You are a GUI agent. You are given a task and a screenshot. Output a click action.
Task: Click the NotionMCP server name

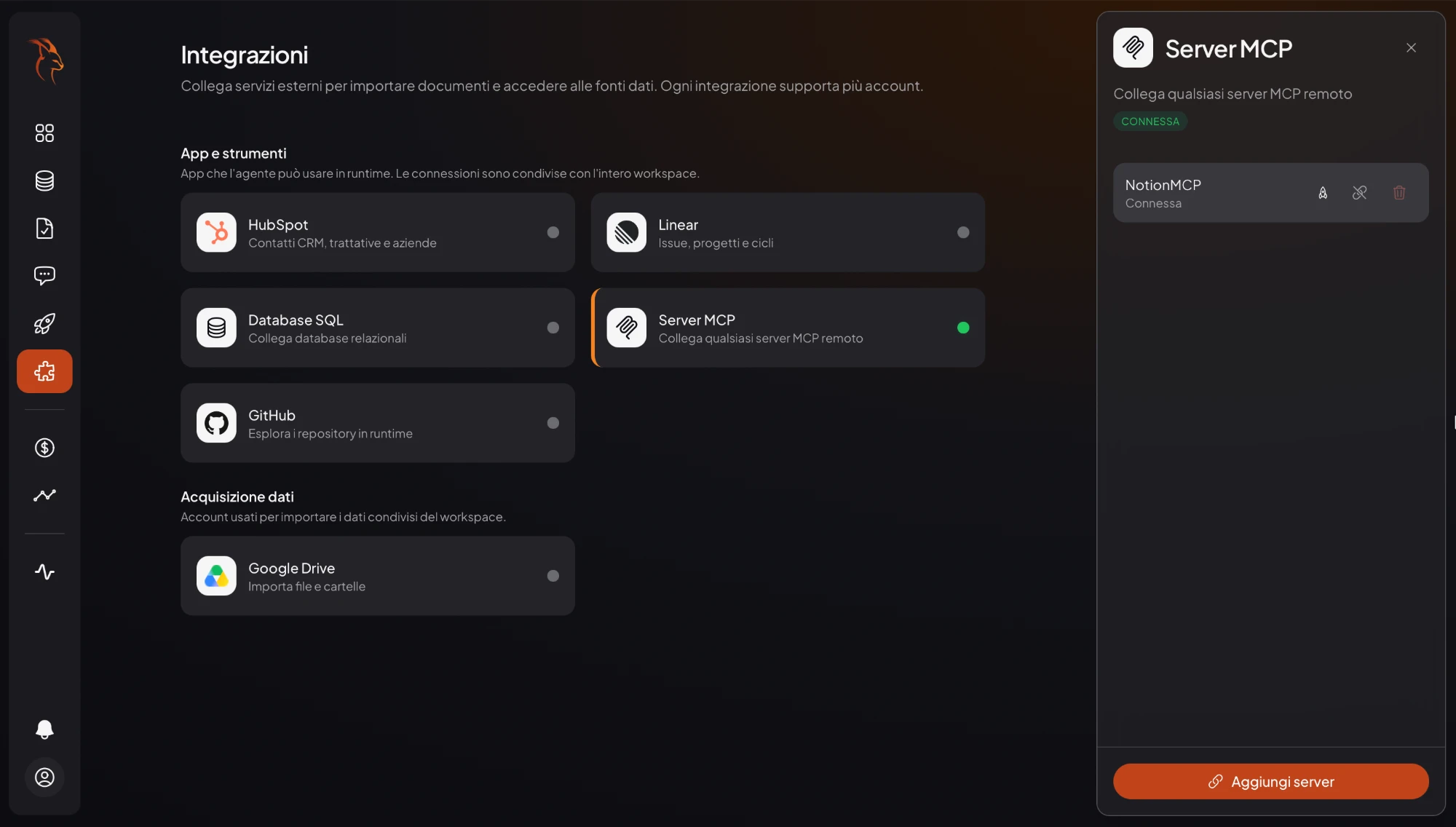point(1163,185)
